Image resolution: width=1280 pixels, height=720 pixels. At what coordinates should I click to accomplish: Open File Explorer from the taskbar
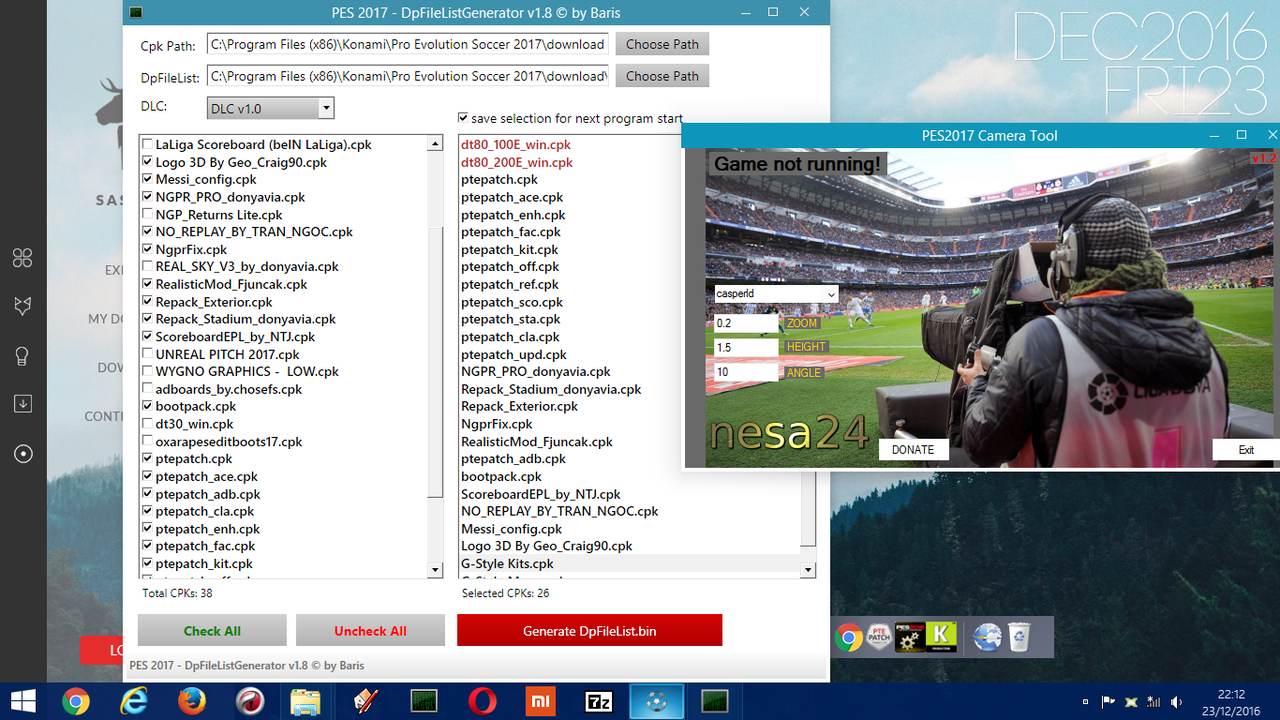pyautogui.click(x=307, y=702)
